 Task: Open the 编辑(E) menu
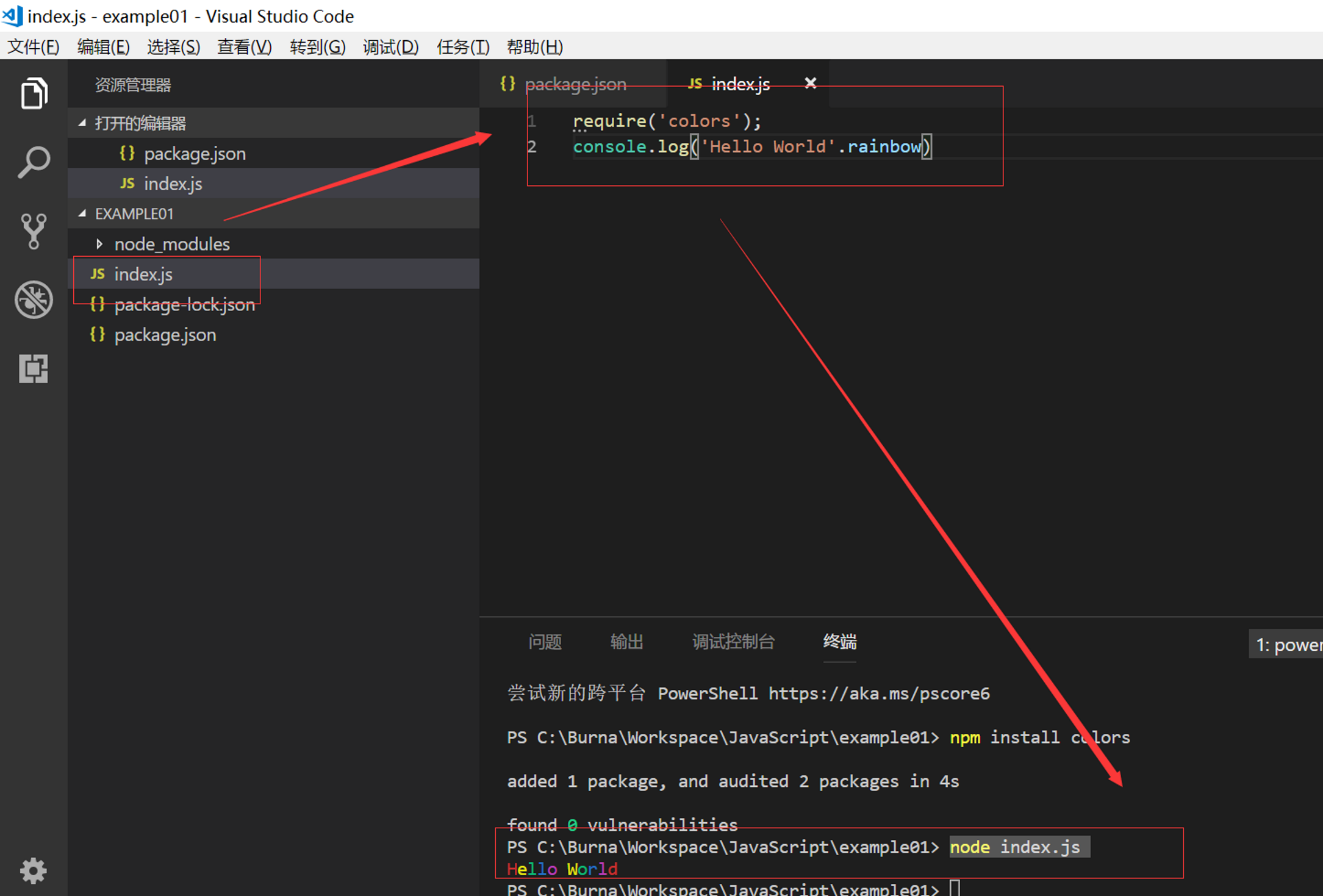(x=103, y=47)
